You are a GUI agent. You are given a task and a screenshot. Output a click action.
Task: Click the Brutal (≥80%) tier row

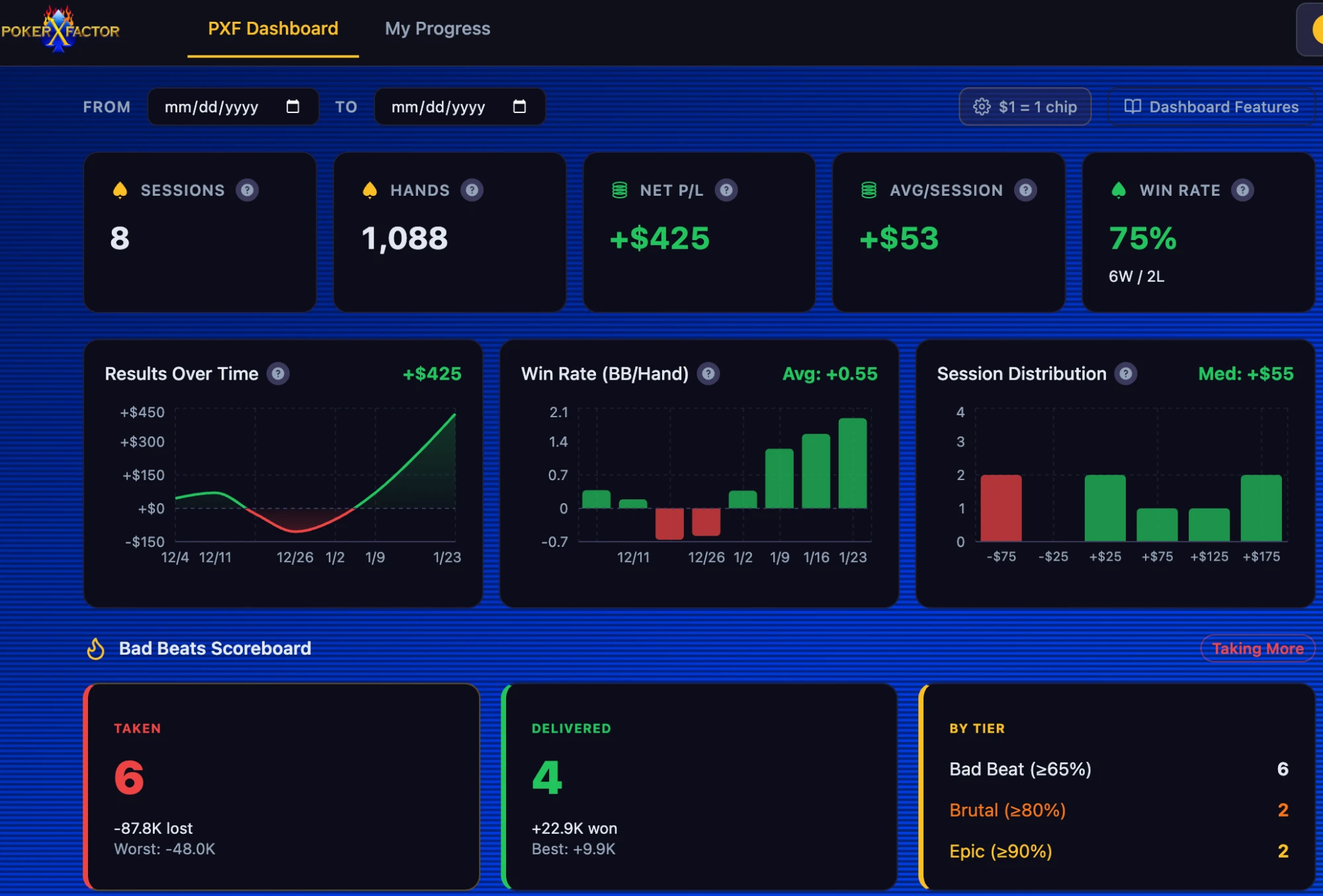1119,810
